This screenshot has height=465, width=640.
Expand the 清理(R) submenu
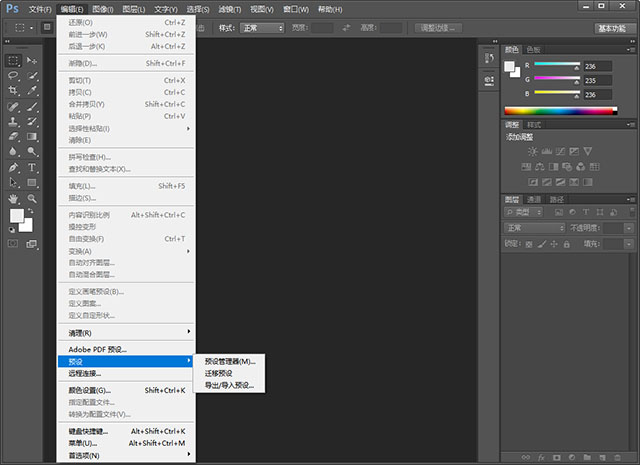tap(126, 333)
